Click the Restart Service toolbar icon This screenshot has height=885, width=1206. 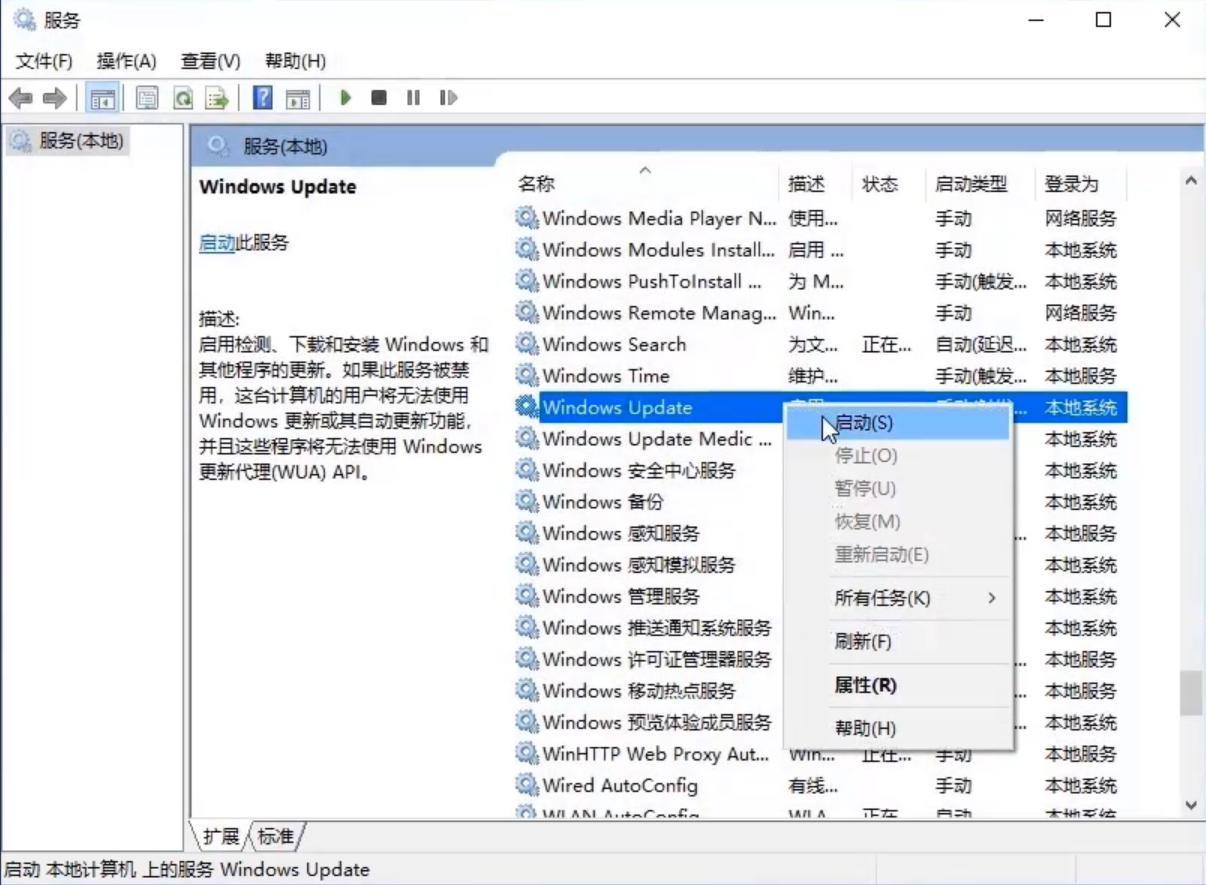click(448, 98)
